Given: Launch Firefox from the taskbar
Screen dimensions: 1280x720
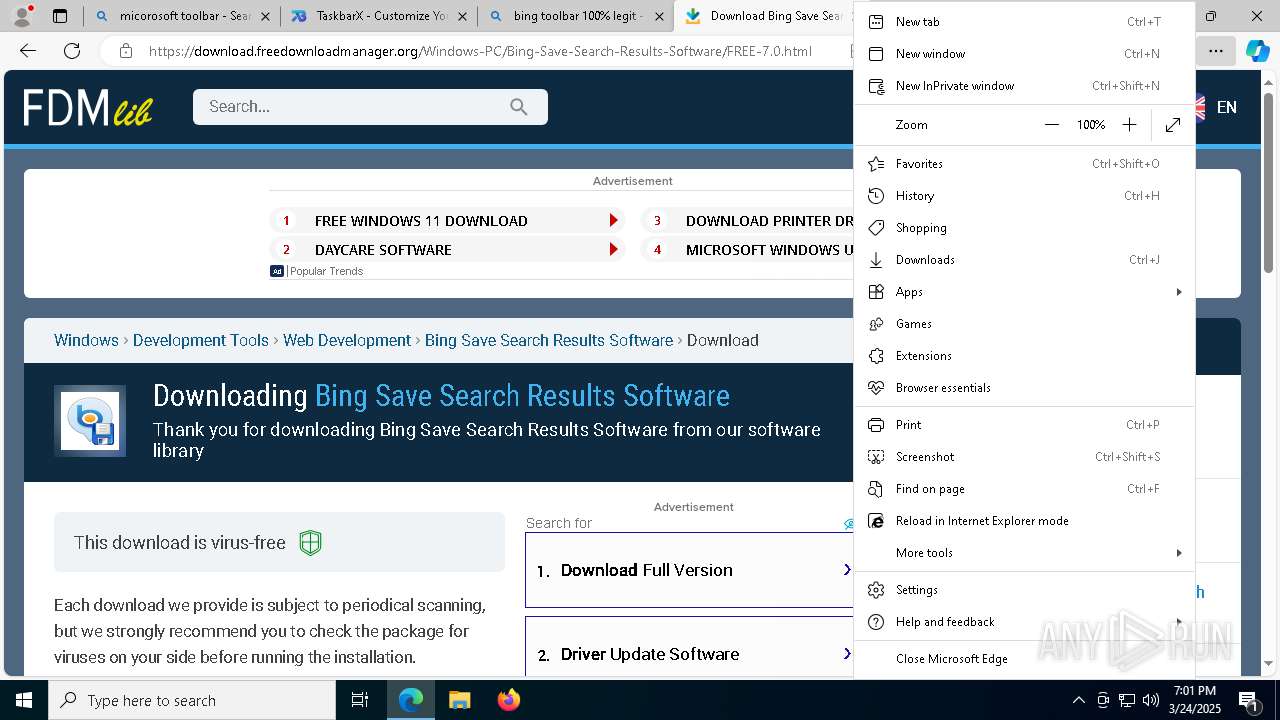Looking at the screenshot, I should click(508, 700).
